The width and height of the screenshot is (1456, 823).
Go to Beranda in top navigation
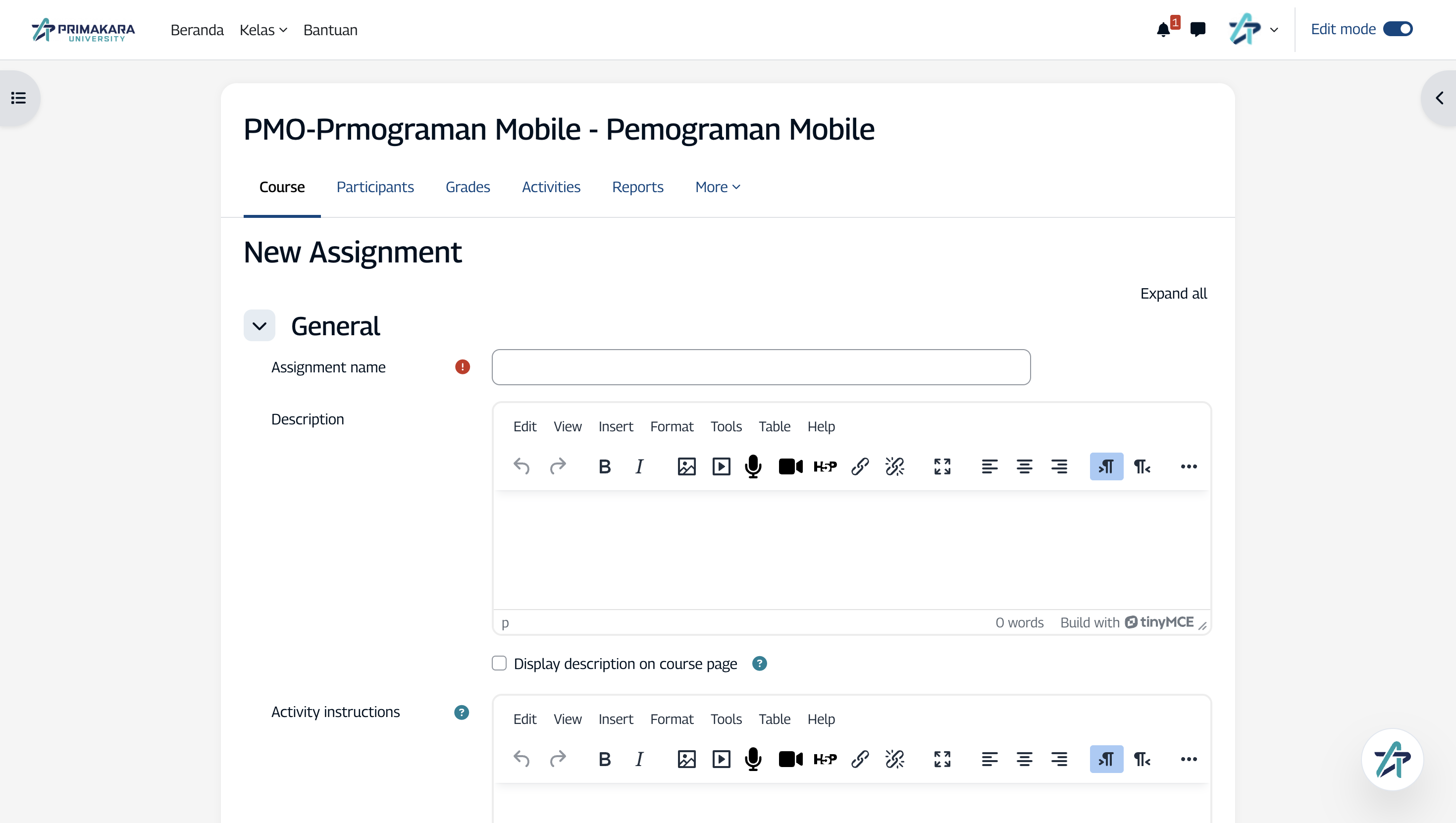tap(197, 30)
